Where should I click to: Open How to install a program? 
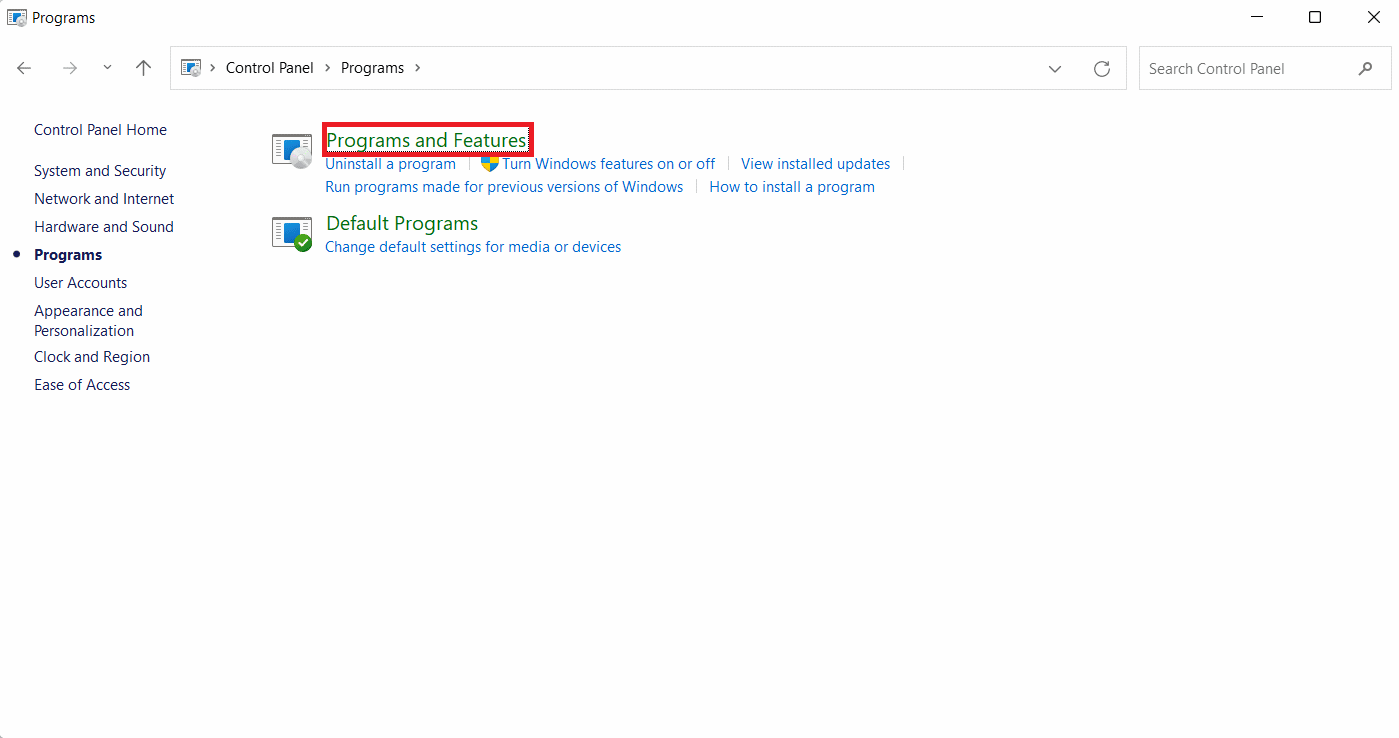[792, 187]
